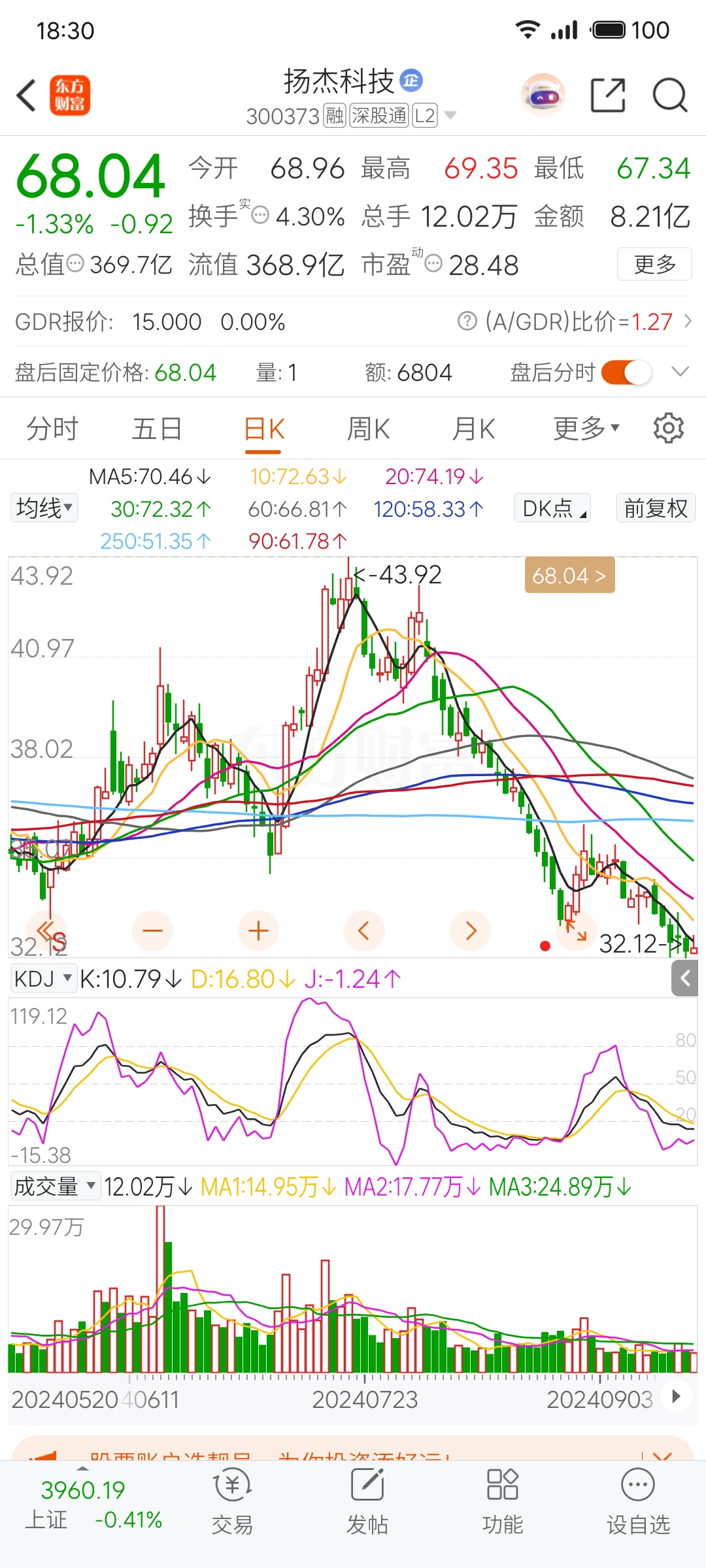Tap stock title 扬杰科技

point(339,81)
